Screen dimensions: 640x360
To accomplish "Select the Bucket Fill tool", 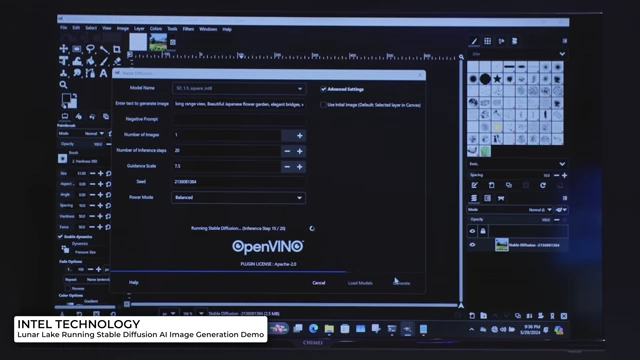I will (x=90, y=61).
